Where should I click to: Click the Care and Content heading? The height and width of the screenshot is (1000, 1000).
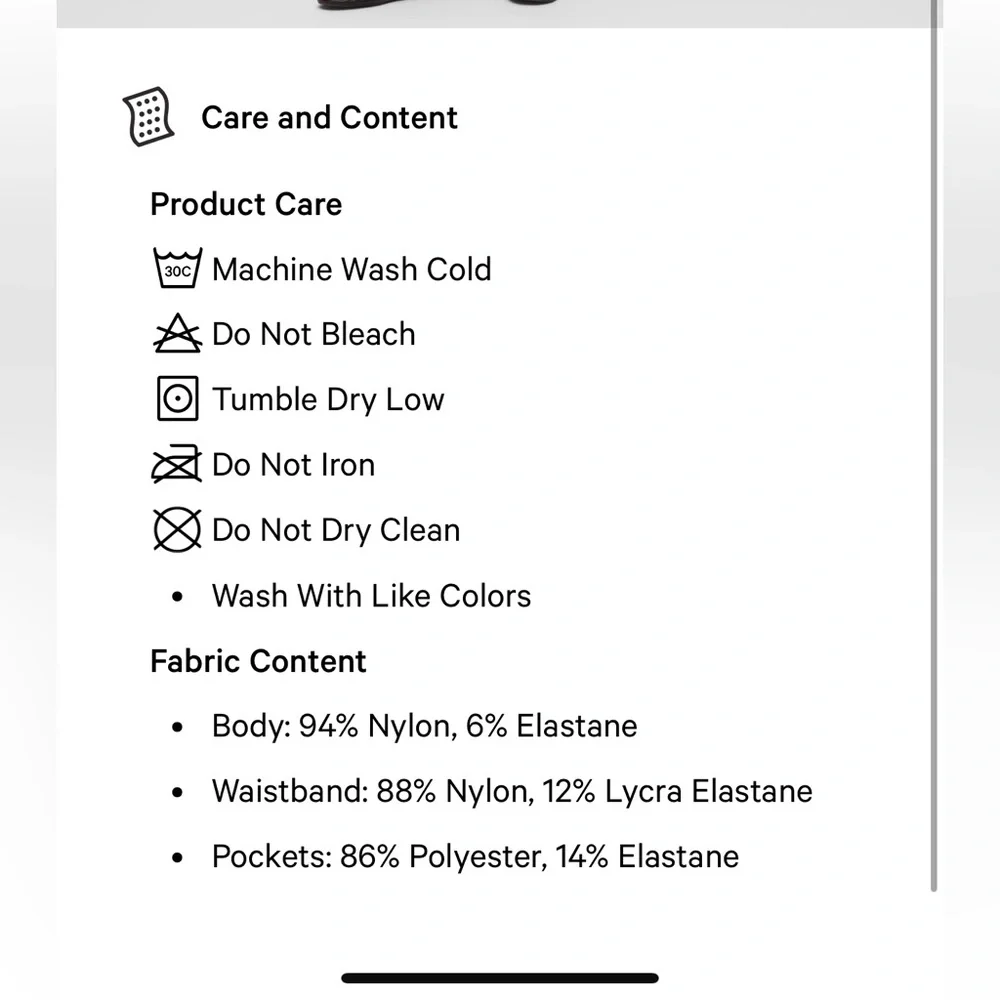pos(329,118)
